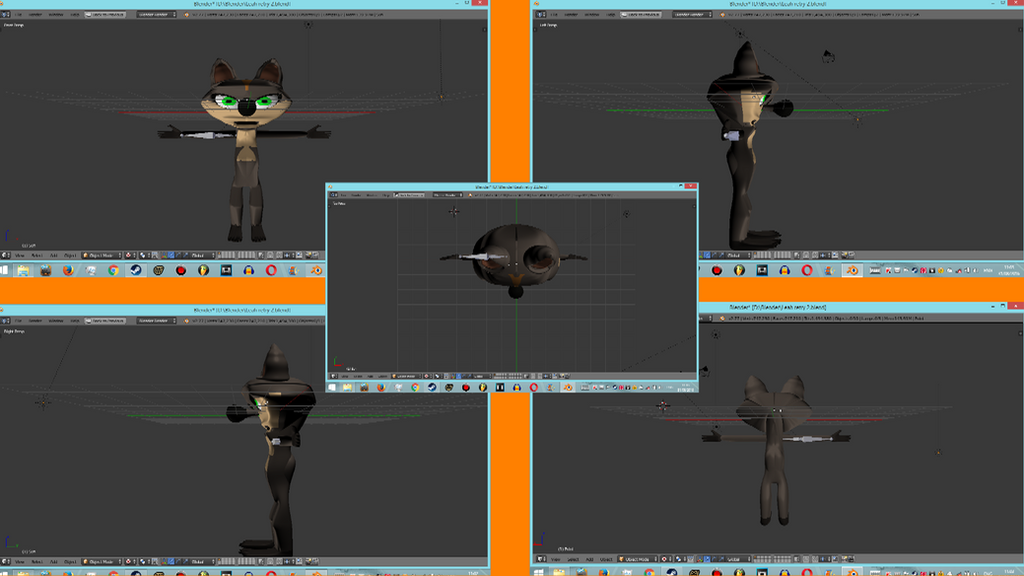The height and width of the screenshot is (576, 1024).
Task: Click Opera icon in taskbar below left view
Action: pyautogui.click(x=807, y=270)
